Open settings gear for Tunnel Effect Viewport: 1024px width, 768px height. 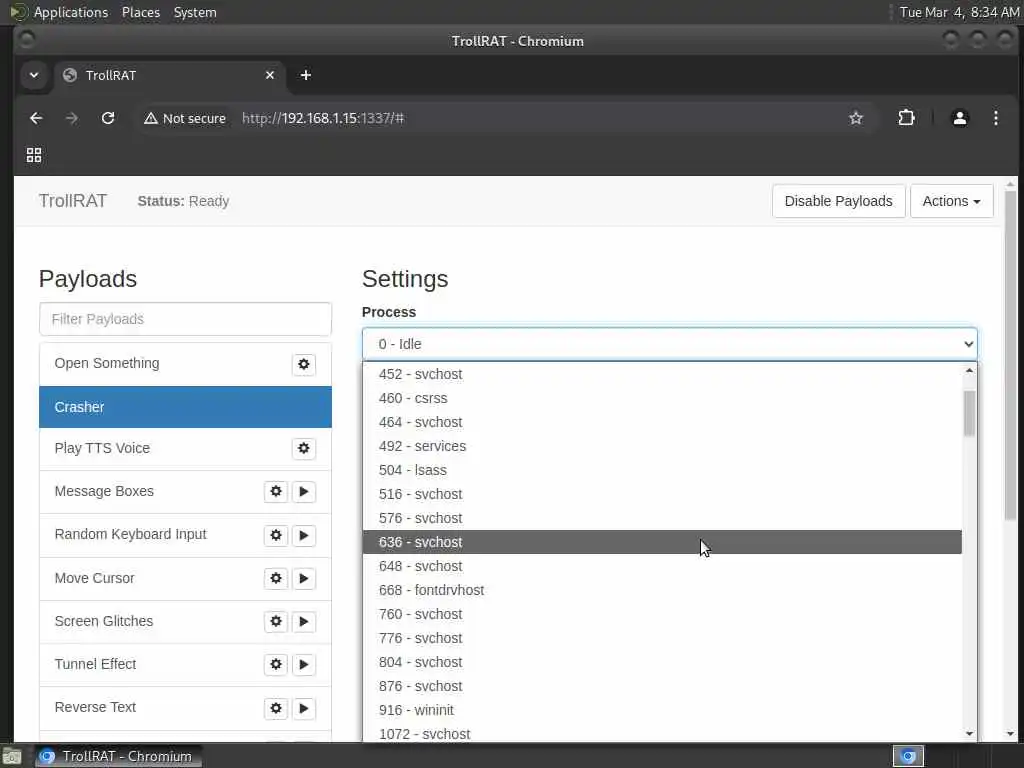coord(276,664)
